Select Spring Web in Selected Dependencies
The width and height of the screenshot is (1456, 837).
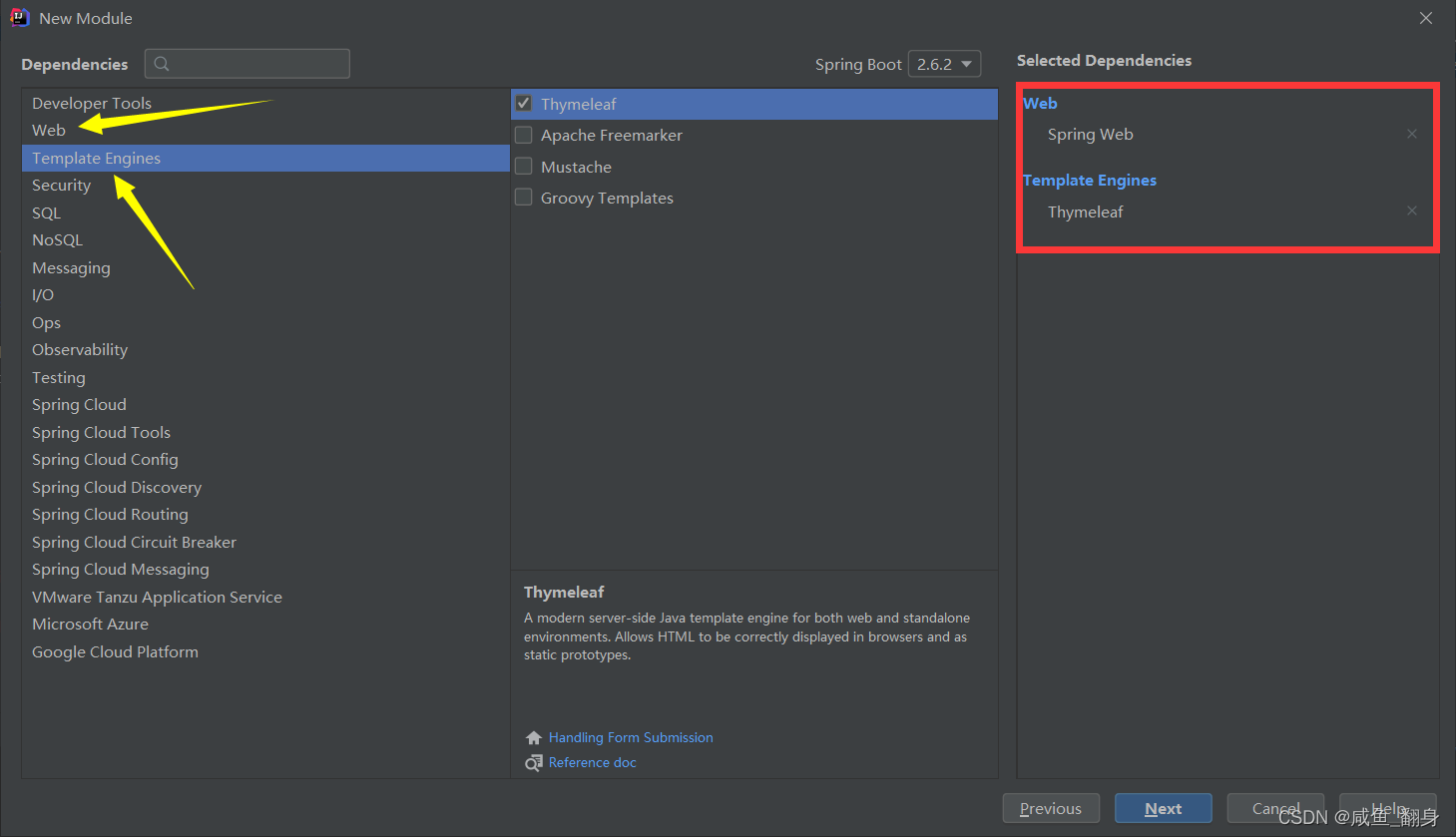click(1090, 134)
